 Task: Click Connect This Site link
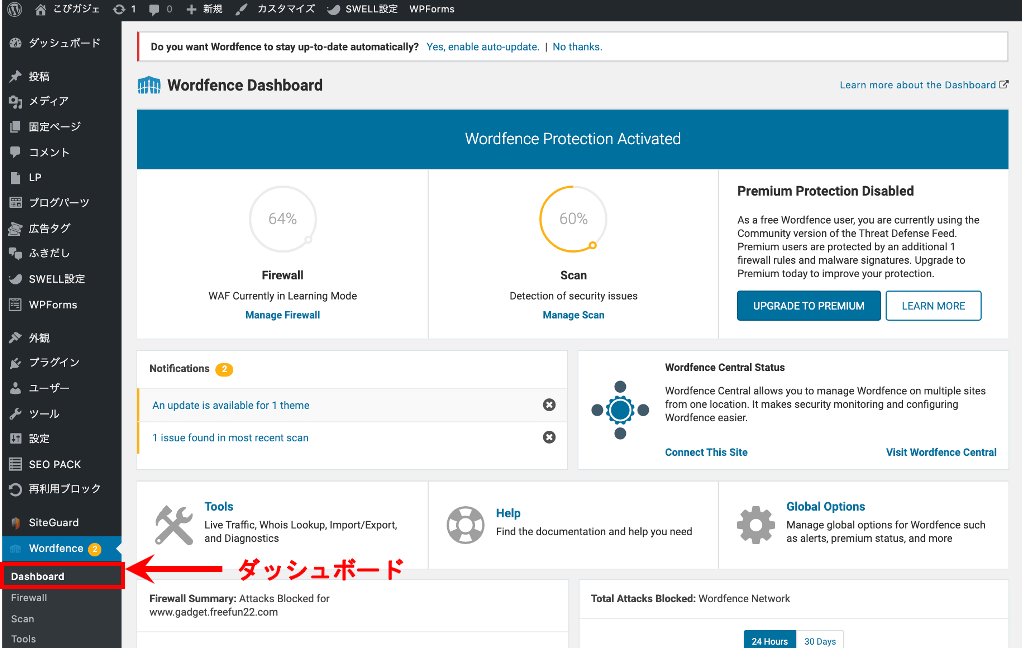click(706, 452)
